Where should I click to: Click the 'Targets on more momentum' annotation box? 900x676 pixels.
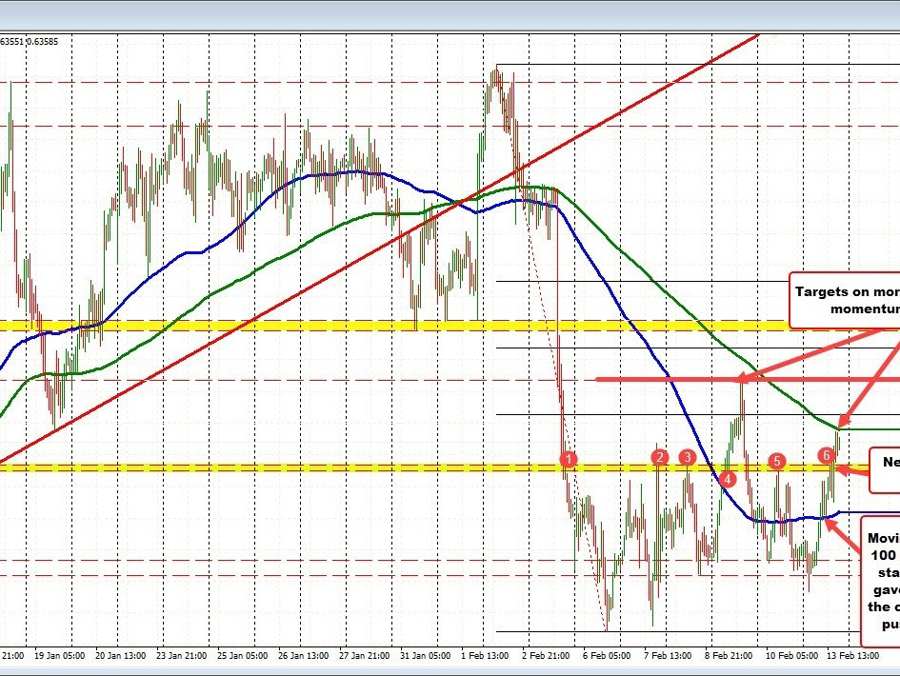coord(845,300)
